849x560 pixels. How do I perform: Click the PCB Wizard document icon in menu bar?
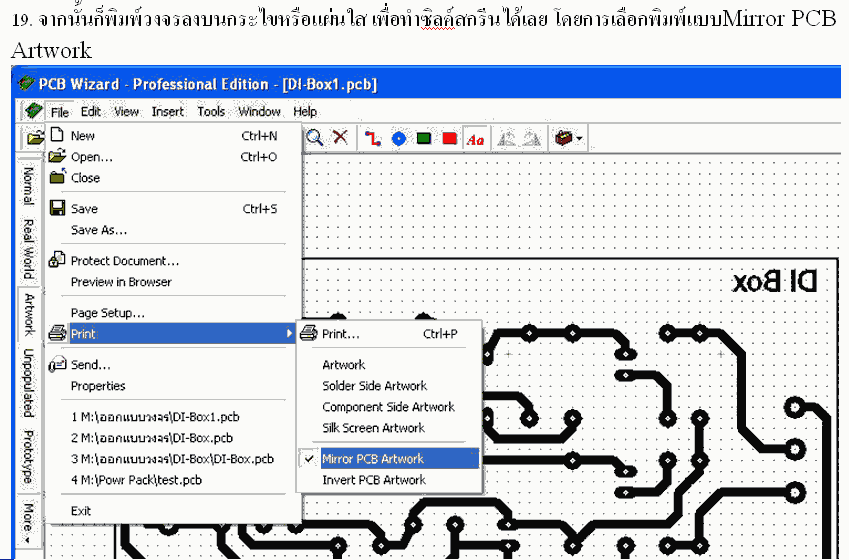click(34, 110)
